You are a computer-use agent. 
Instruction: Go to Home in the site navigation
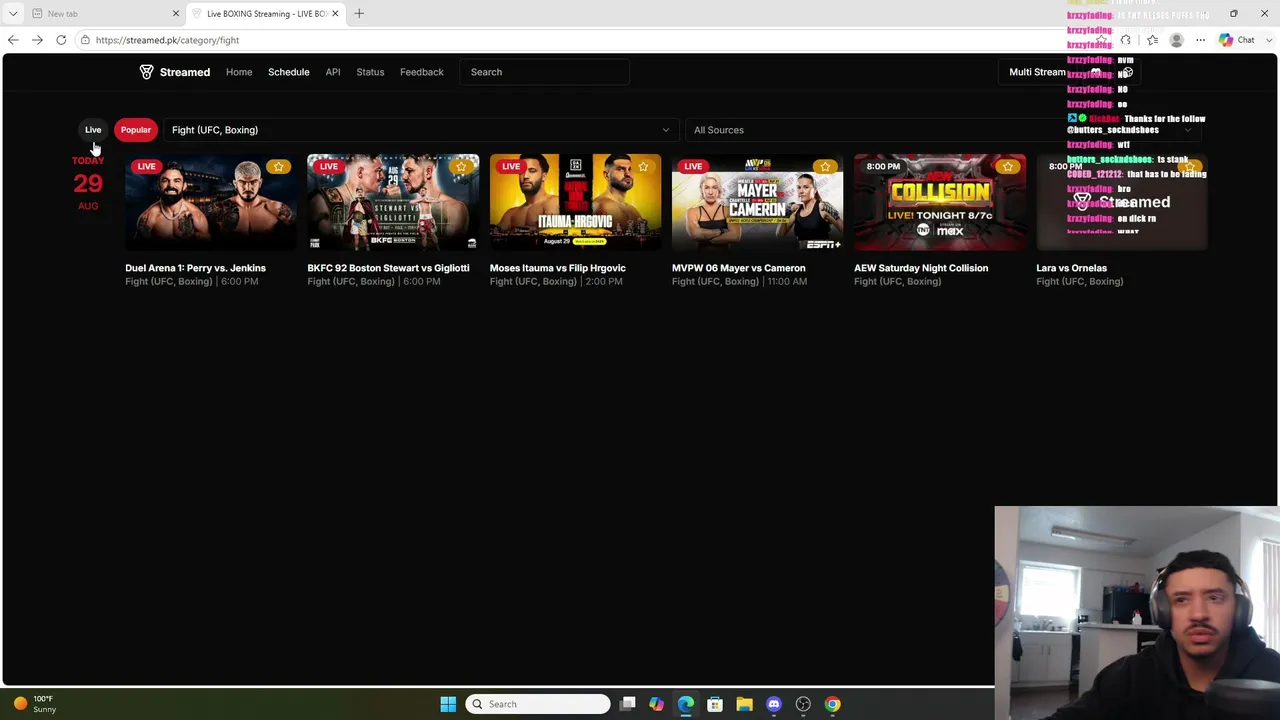239,72
